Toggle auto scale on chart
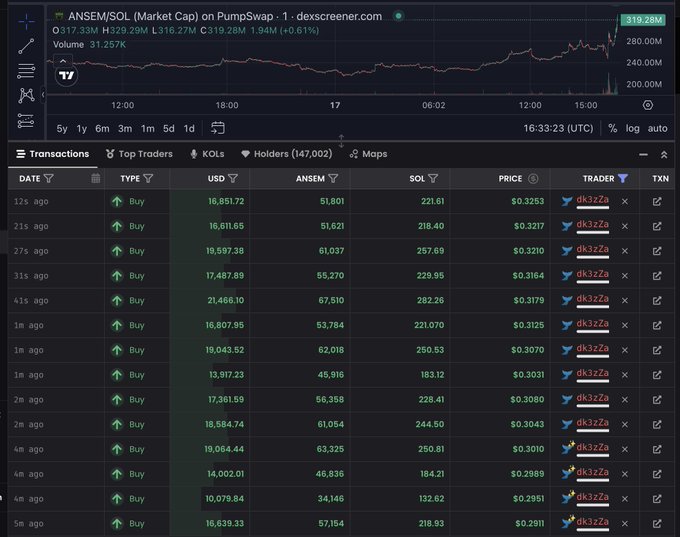 pyautogui.click(x=657, y=128)
